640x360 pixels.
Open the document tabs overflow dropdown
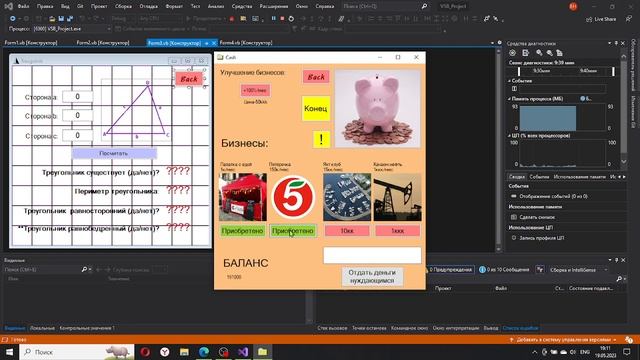[492, 42]
